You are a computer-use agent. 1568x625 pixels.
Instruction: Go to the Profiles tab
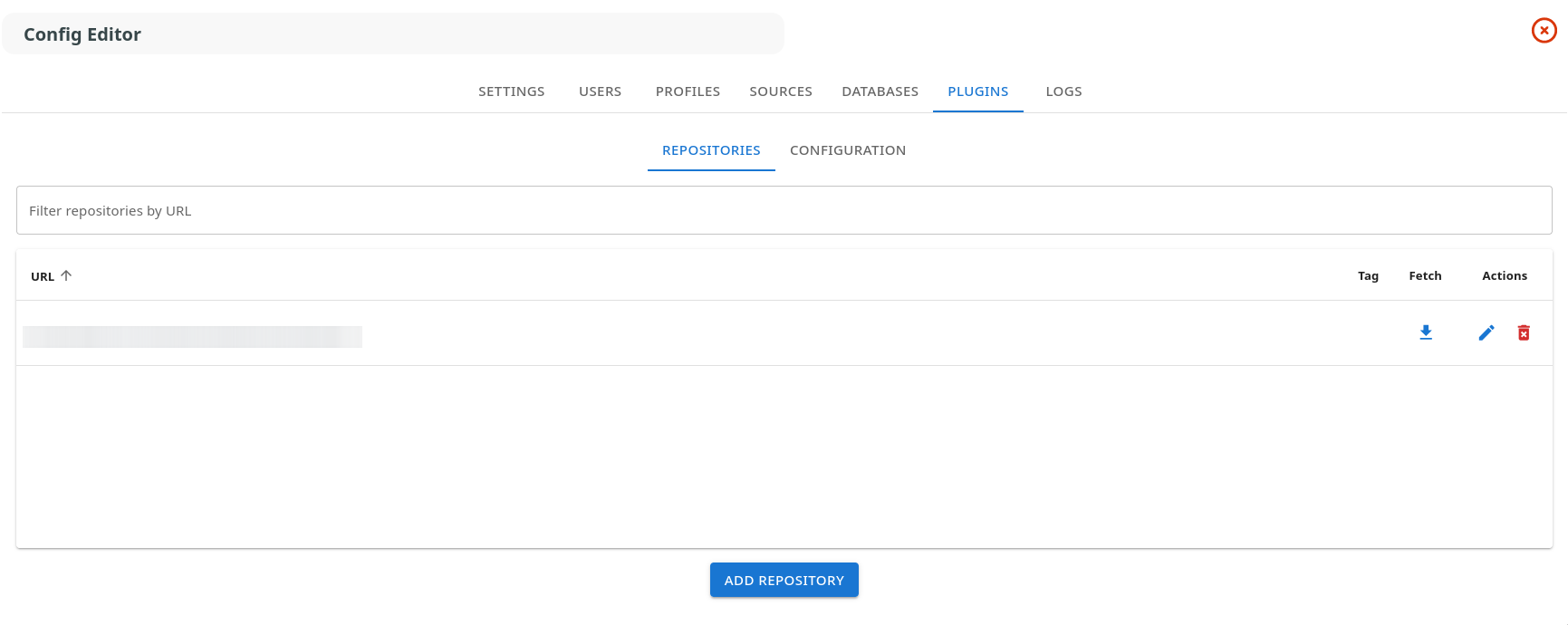tap(688, 91)
